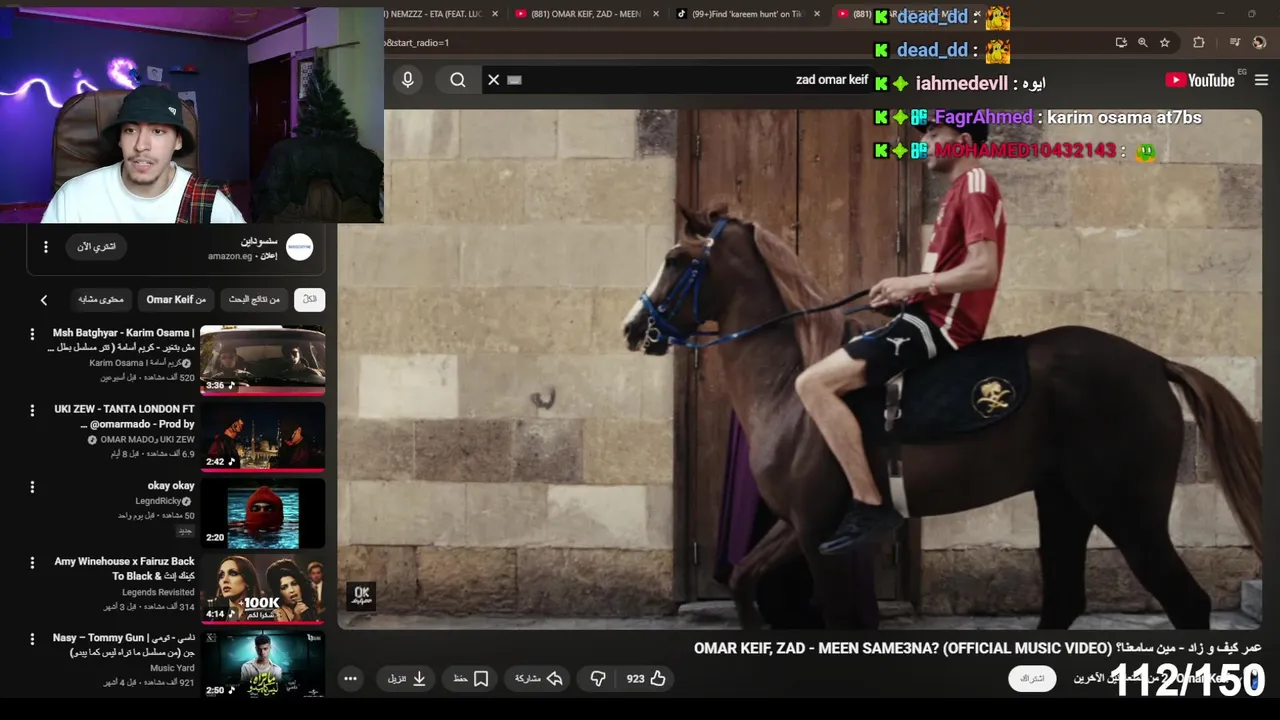Select the الكل filter chip
This screenshot has height=720, width=1280.
[x=310, y=299]
